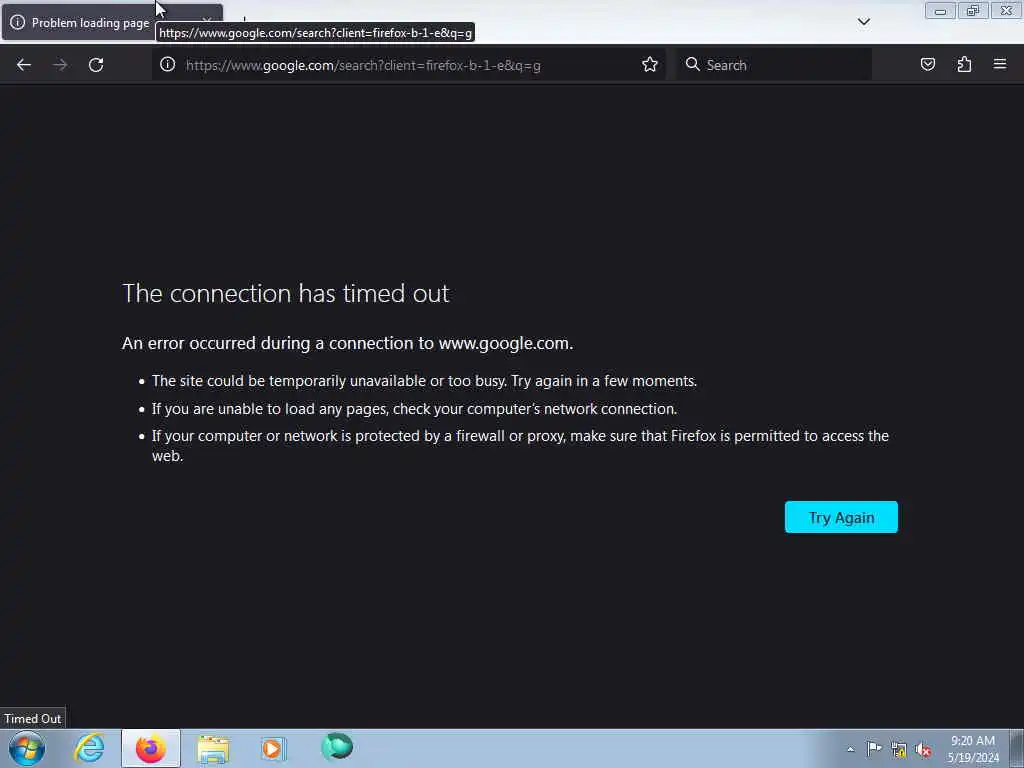Screen dimensions: 1024x768
Task: Open the clock showing 9:20 AM
Action: pyautogui.click(x=972, y=749)
